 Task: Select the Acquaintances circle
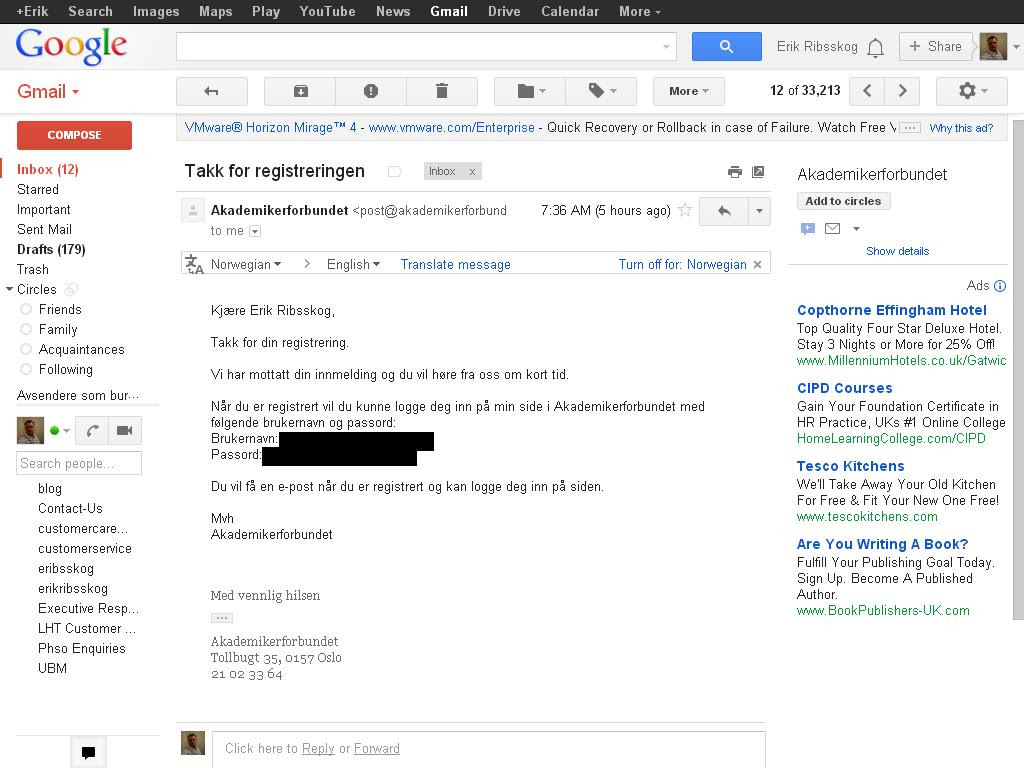(82, 349)
